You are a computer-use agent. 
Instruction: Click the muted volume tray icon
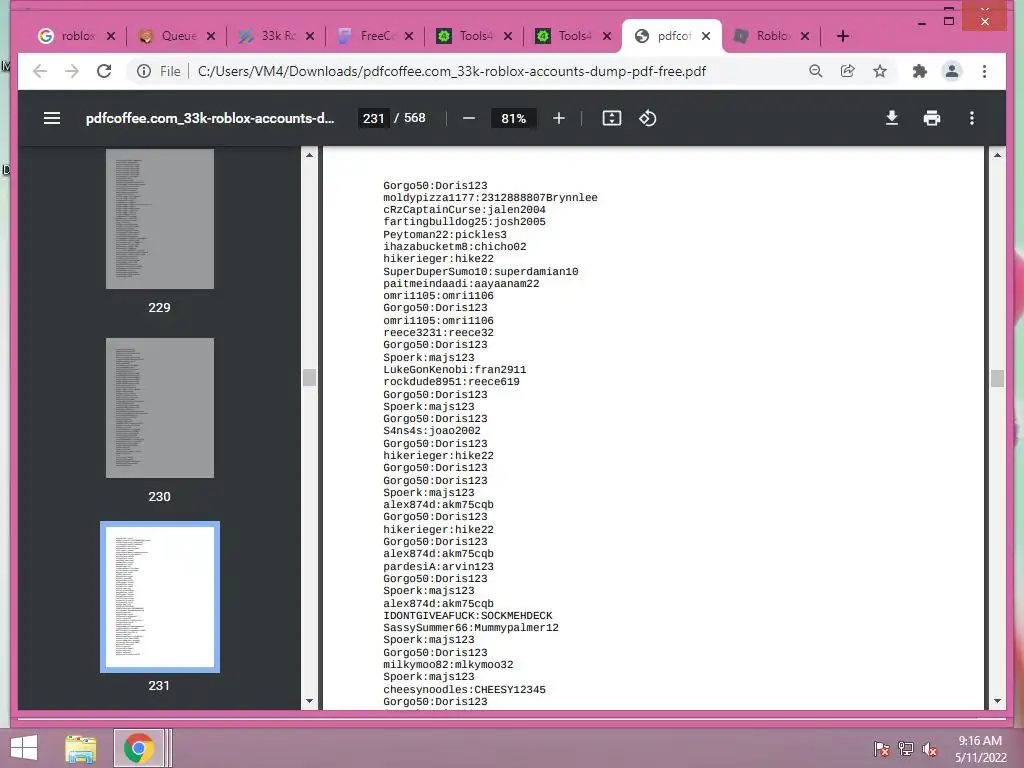click(x=930, y=748)
